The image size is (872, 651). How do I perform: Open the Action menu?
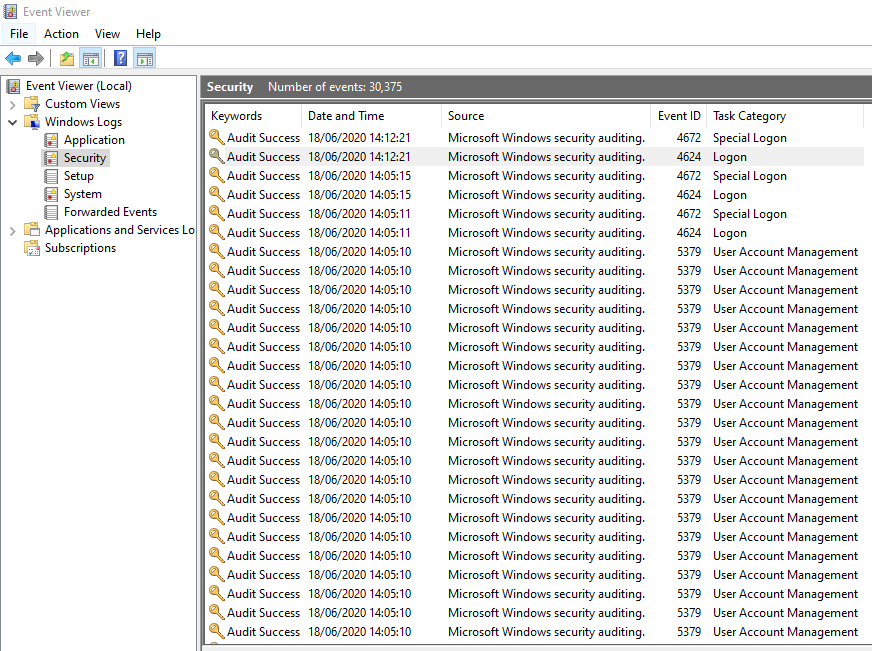61,34
